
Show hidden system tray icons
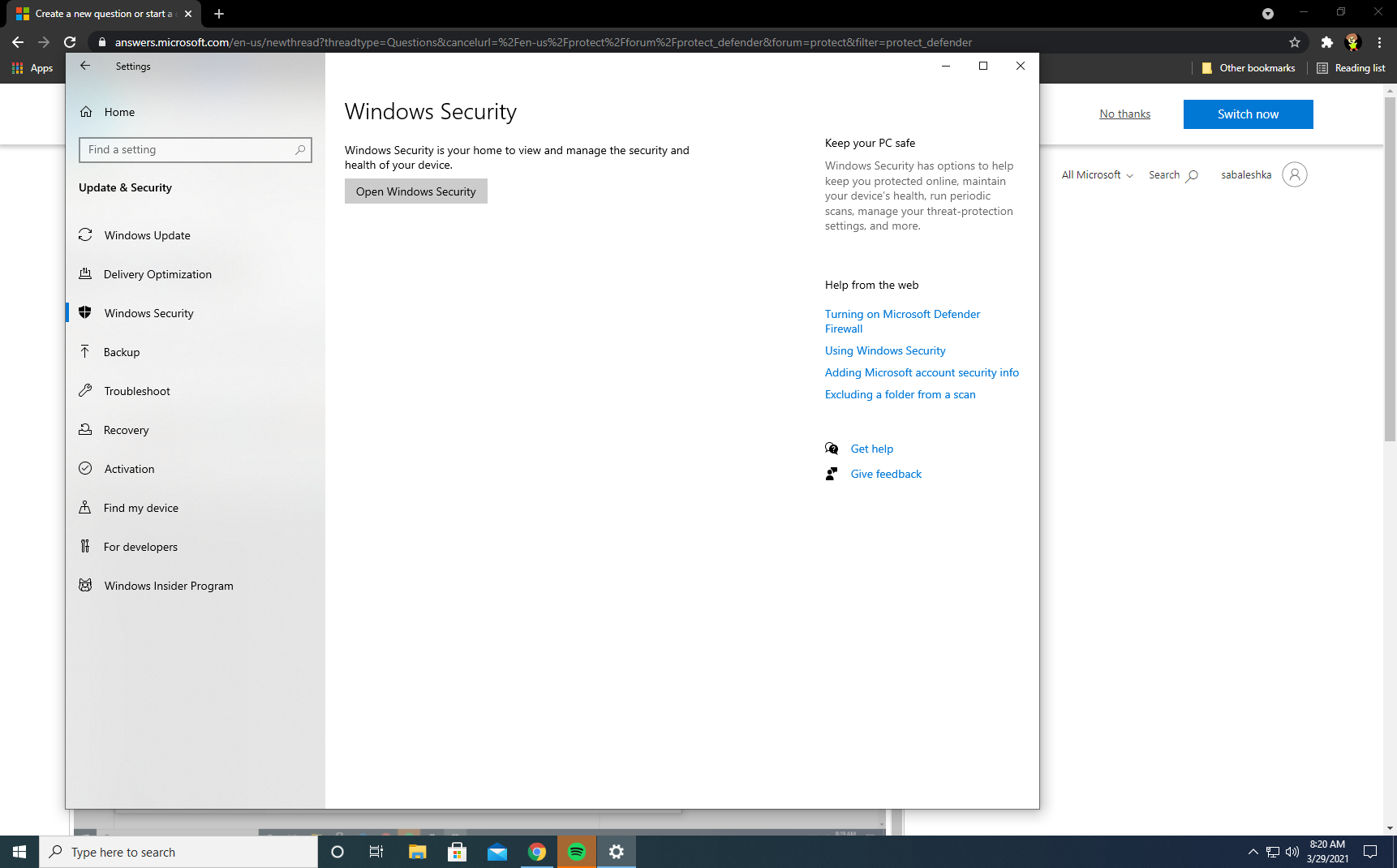[1253, 852]
